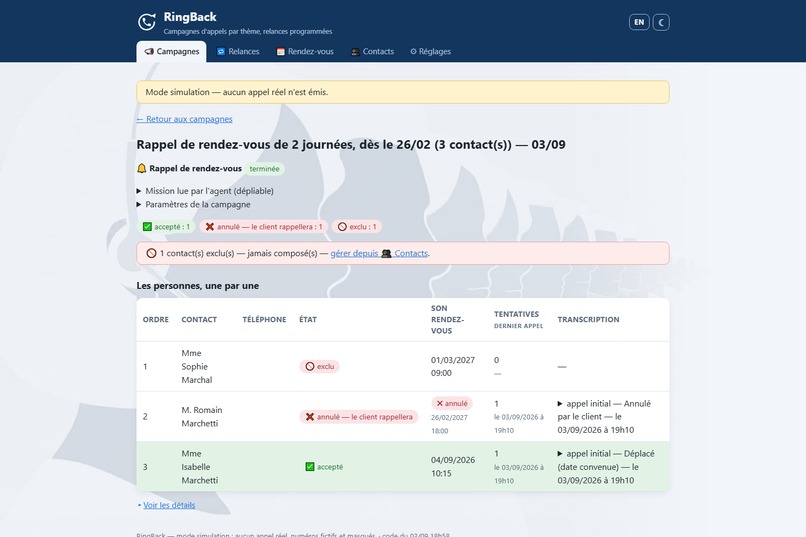
Task: Click the ÉTAT column header
Action: (308, 319)
